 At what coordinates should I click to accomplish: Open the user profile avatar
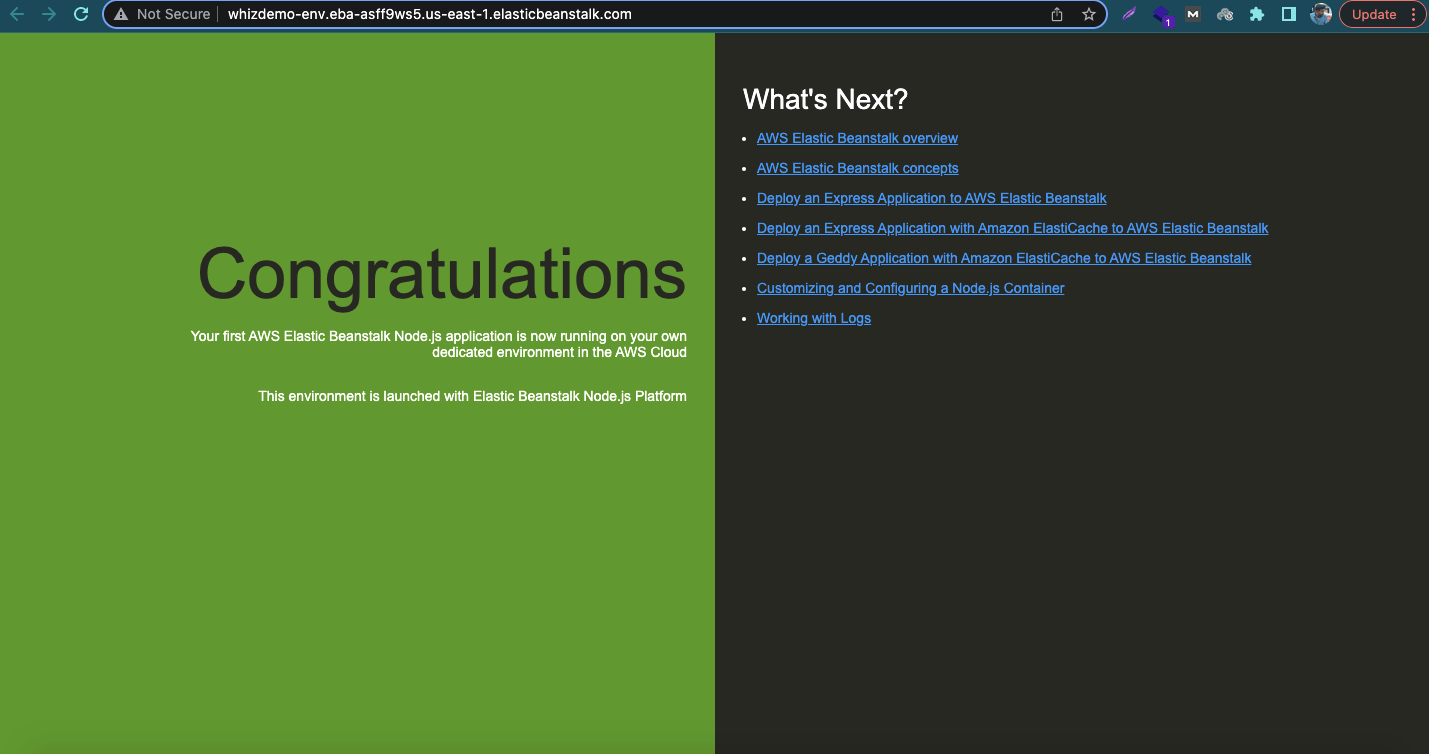pyautogui.click(x=1321, y=14)
